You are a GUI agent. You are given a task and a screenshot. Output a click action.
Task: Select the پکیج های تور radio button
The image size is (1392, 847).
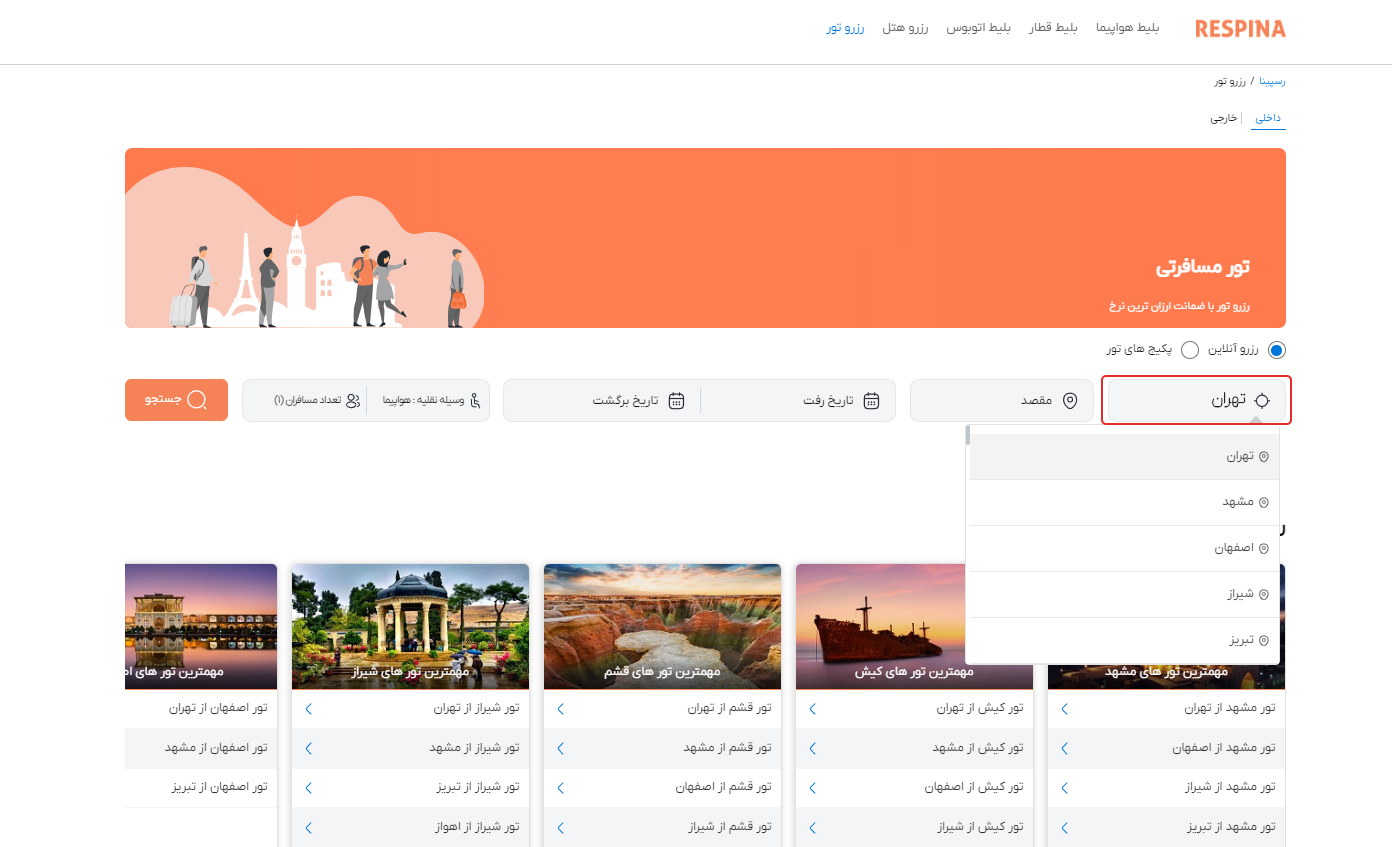(x=1190, y=350)
